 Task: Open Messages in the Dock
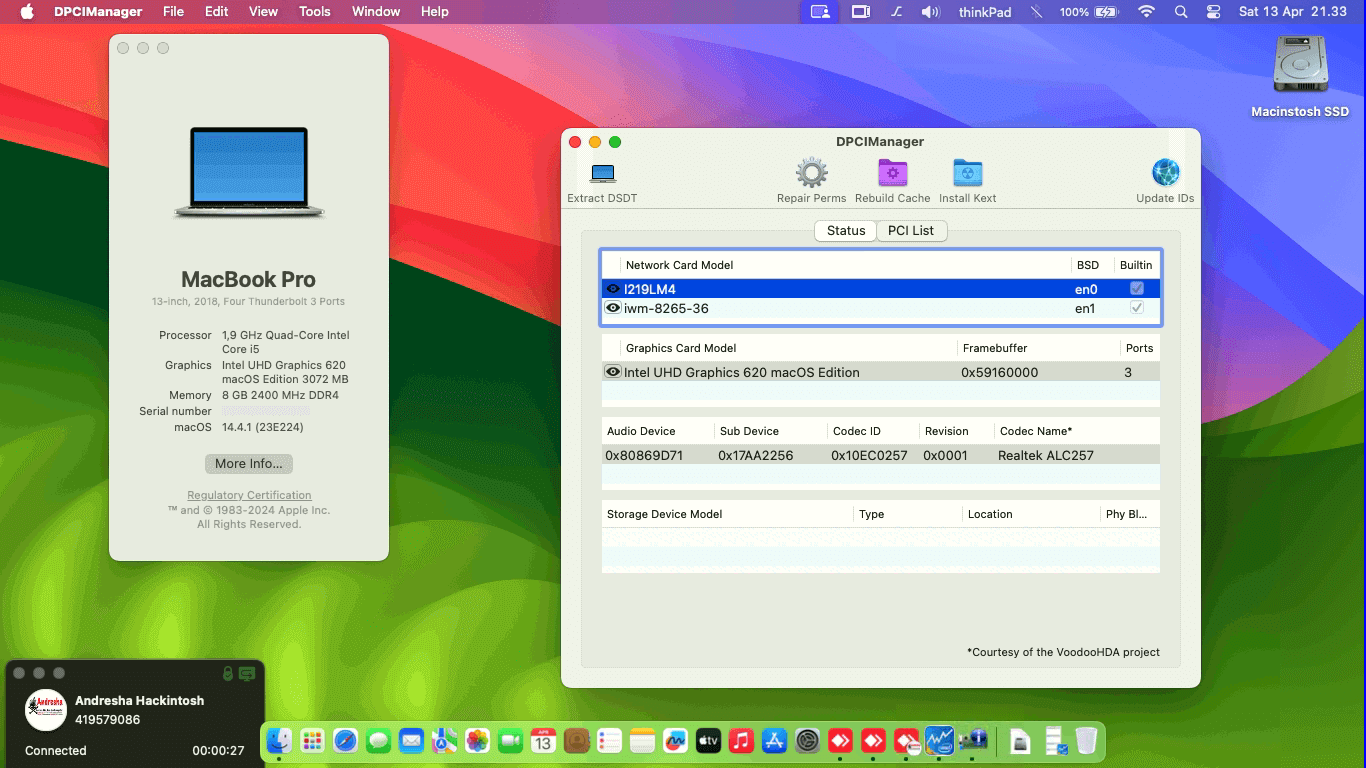click(379, 741)
